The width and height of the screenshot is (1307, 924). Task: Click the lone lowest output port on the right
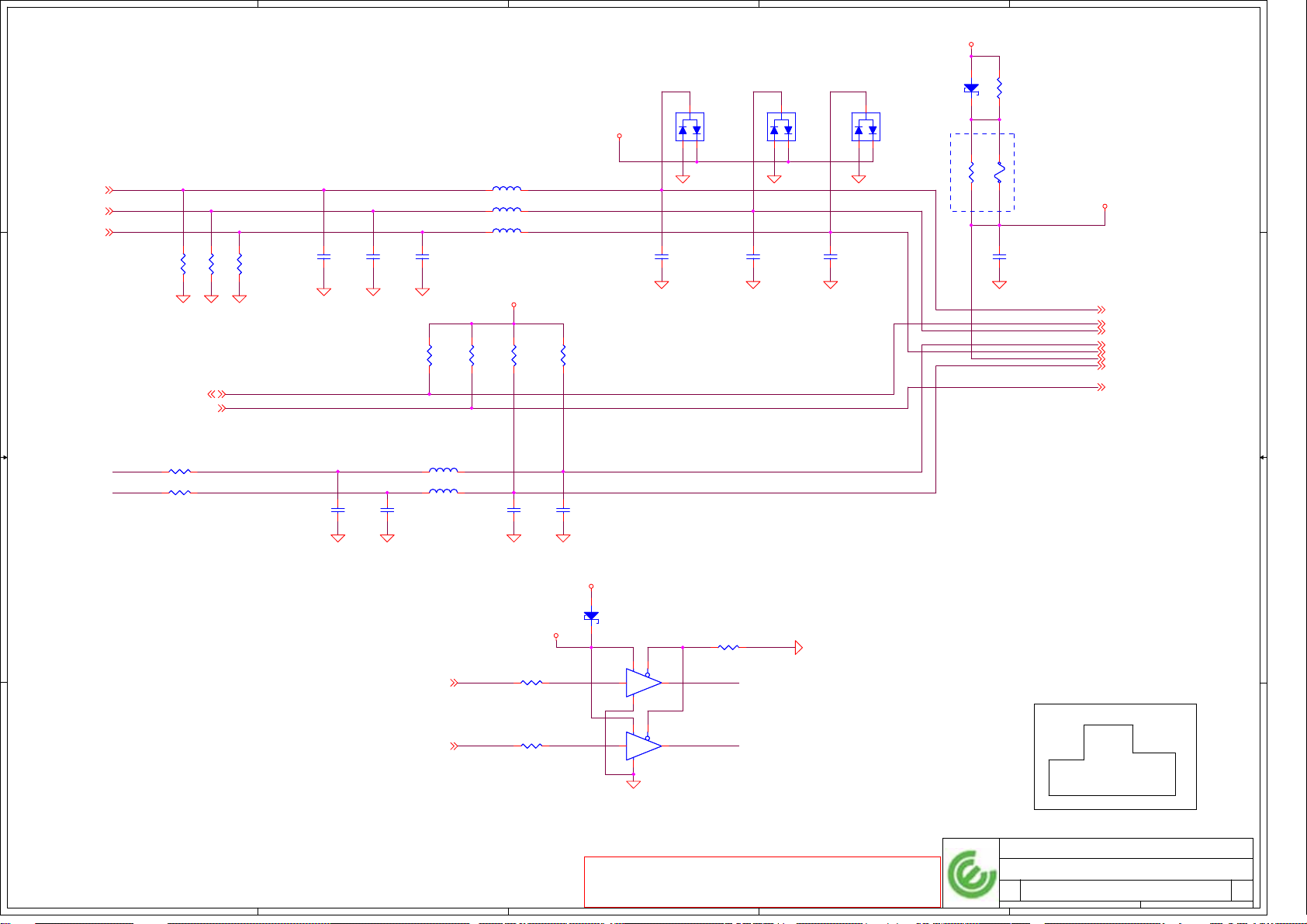click(1101, 387)
